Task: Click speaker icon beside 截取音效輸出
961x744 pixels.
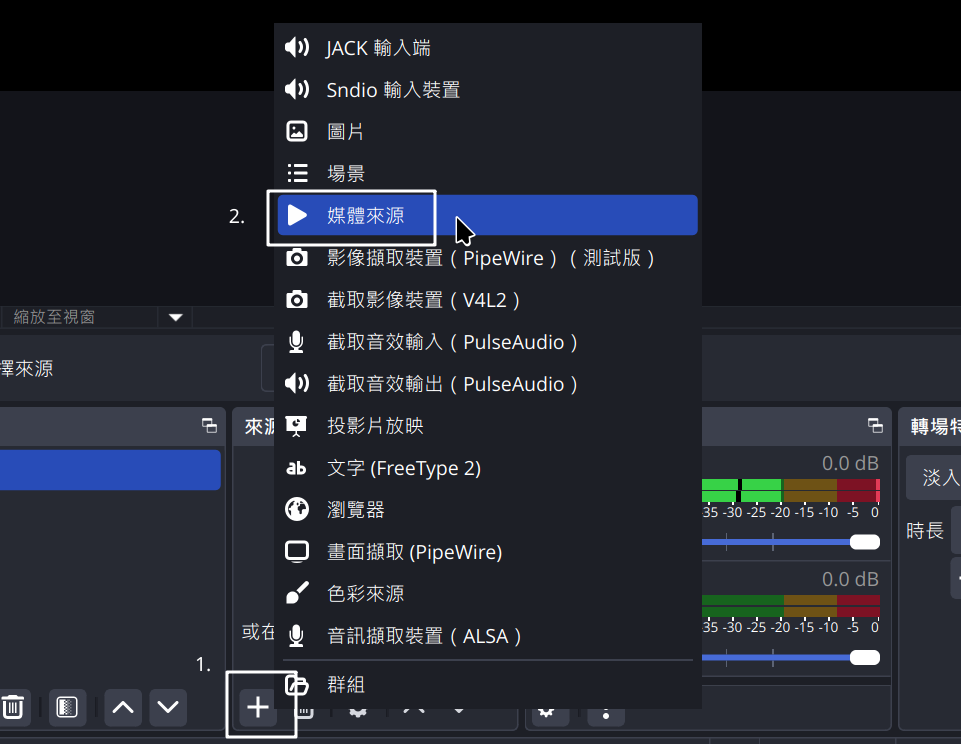Action: pos(297,384)
